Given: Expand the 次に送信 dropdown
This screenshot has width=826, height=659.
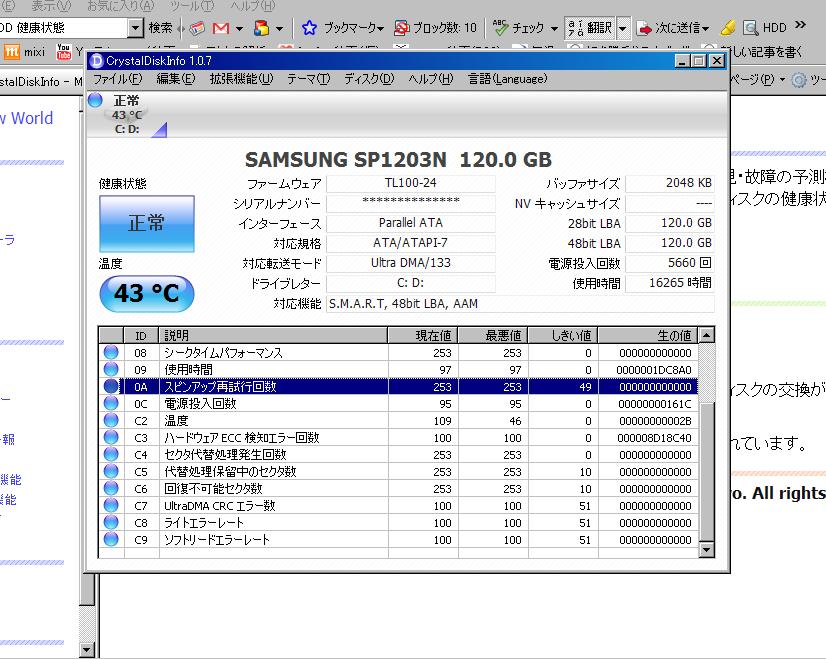Looking at the screenshot, I should (x=705, y=28).
